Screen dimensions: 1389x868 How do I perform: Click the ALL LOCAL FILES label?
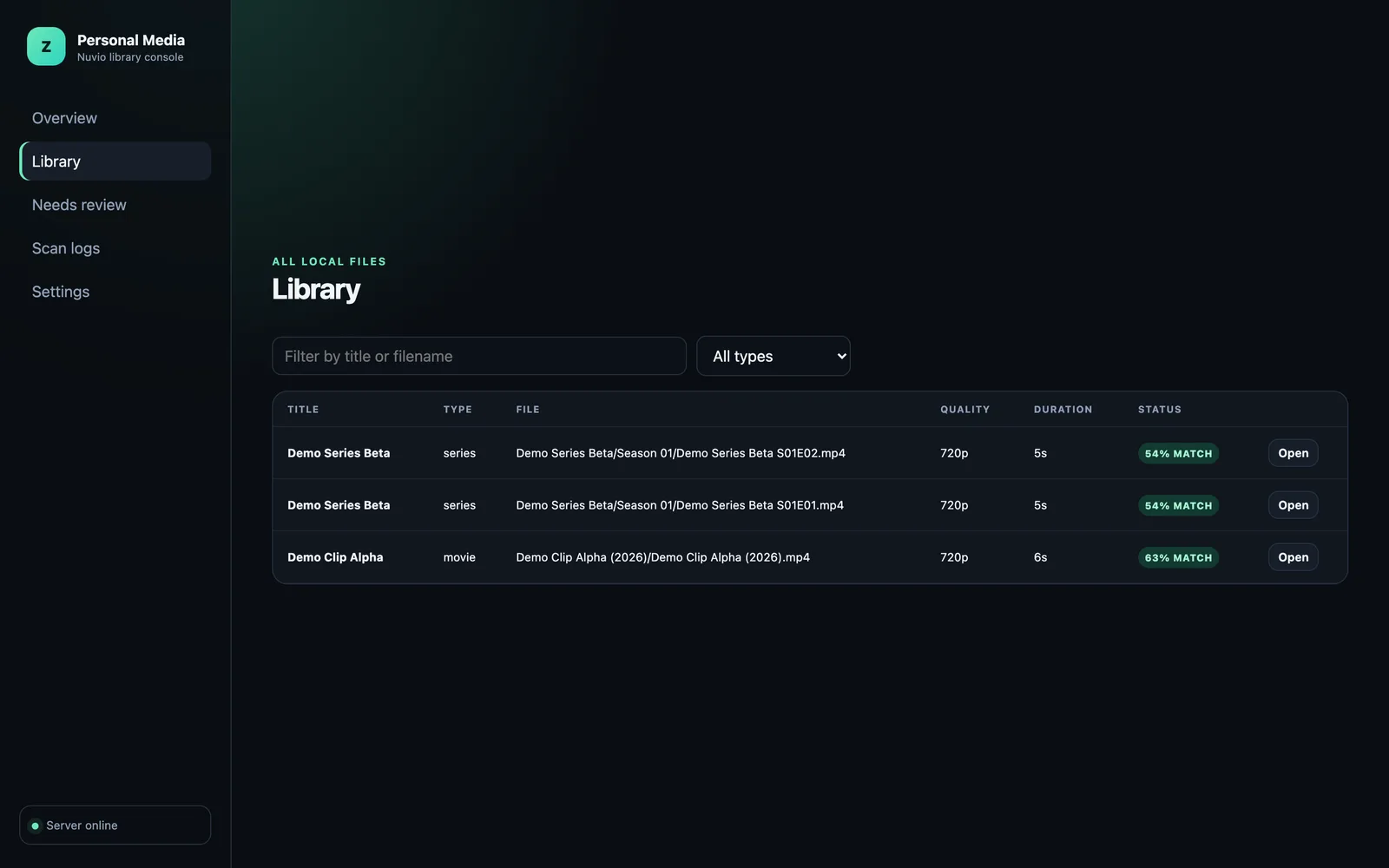click(x=329, y=261)
